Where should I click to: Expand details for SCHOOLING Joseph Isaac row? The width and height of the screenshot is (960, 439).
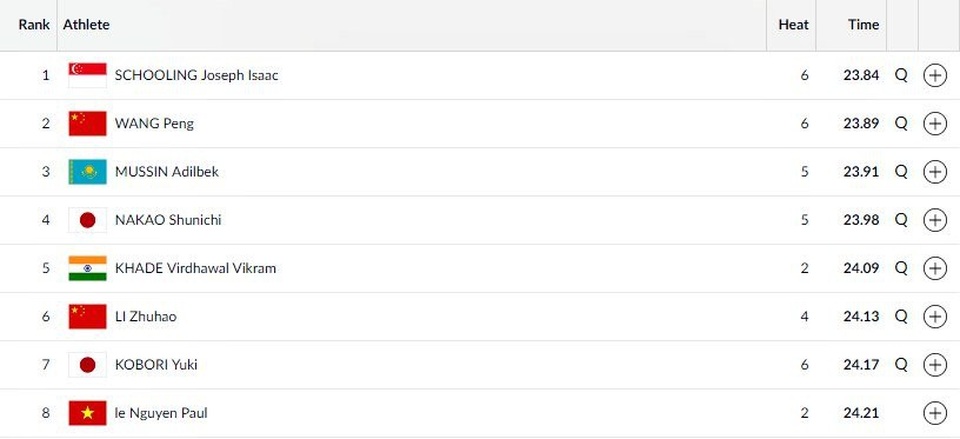pyautogui.click(x=934, y=75)
